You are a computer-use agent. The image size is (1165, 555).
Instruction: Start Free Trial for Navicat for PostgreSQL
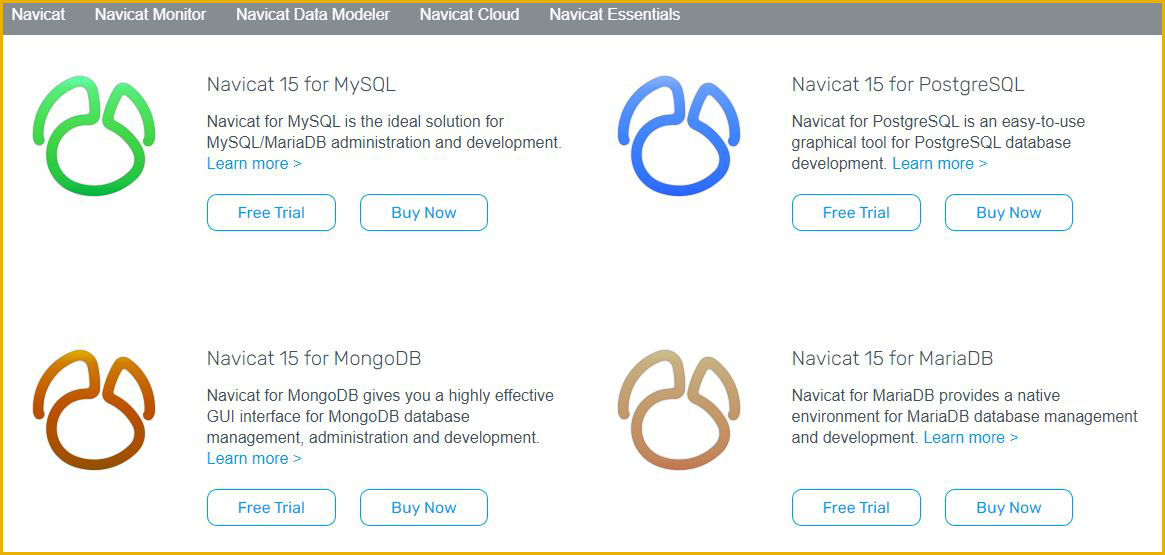[856, 212]
